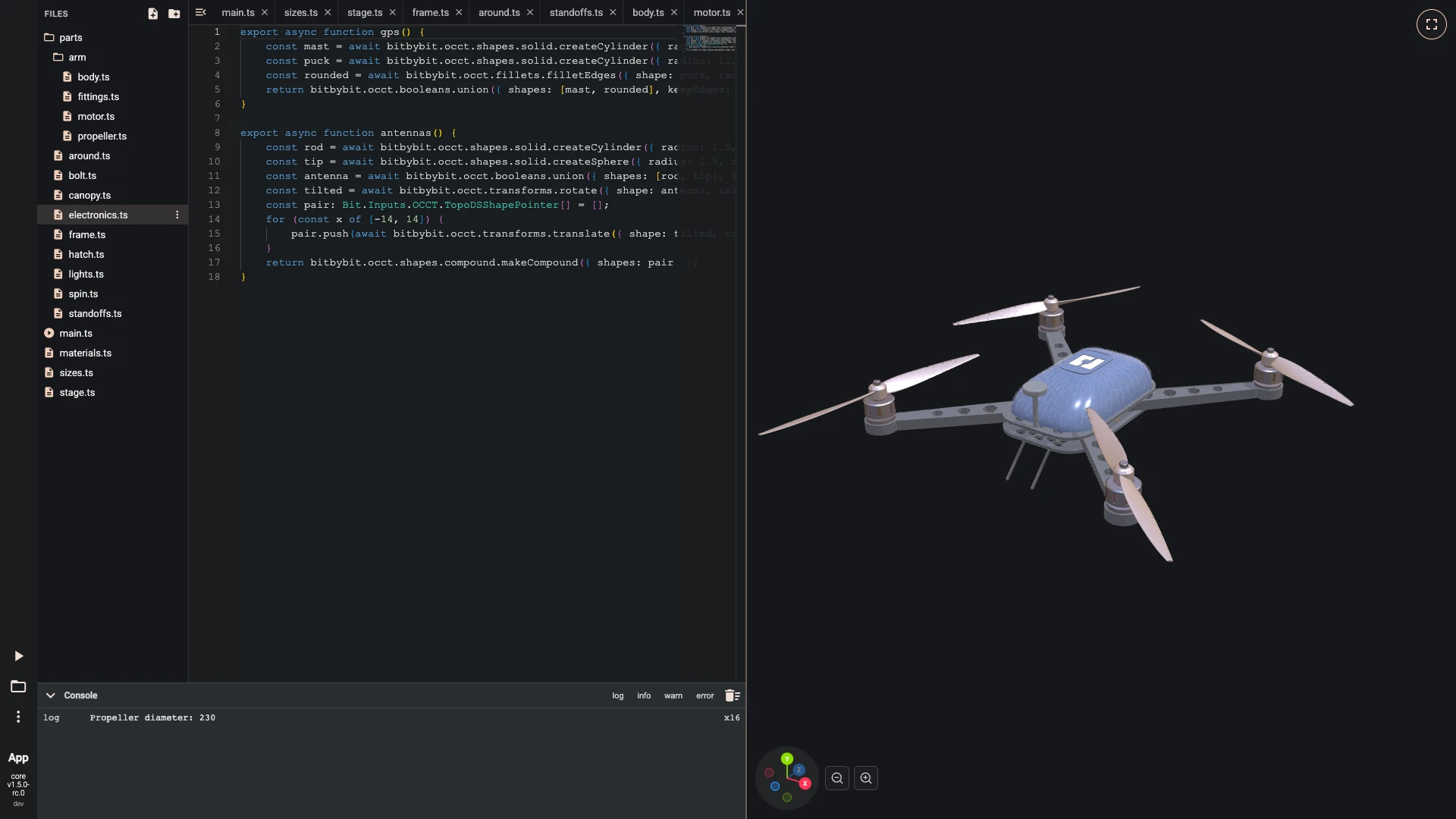Close the body.ts tab
The image size is (1456, 819).
coord(674,12)
